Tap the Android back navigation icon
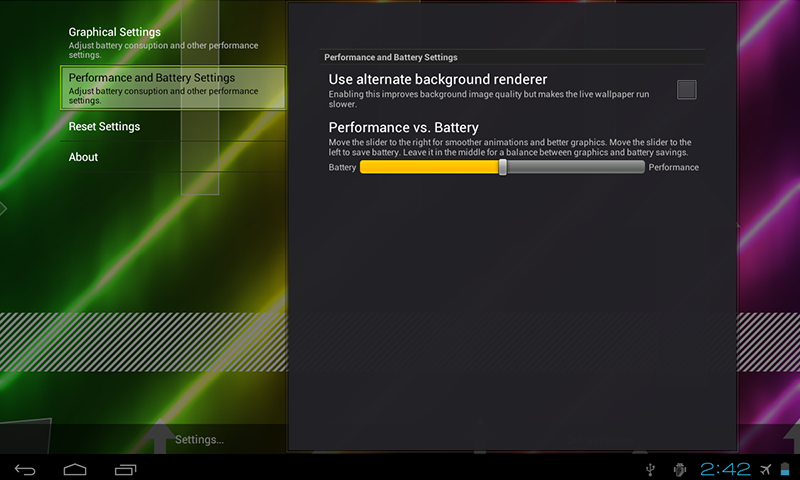This screenshot has height=480, width=800. [25, 469]
